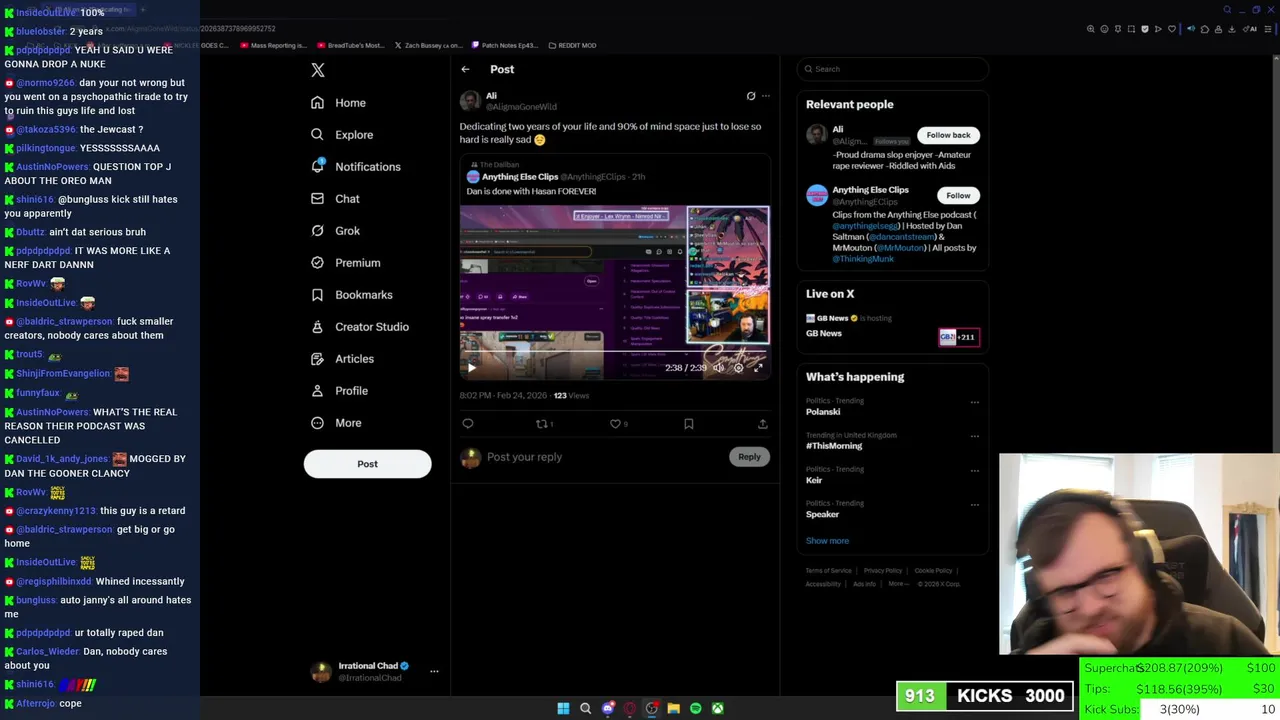Screen dimensions: 1280x720
Task: Play the embedded video
Action: 471,368
